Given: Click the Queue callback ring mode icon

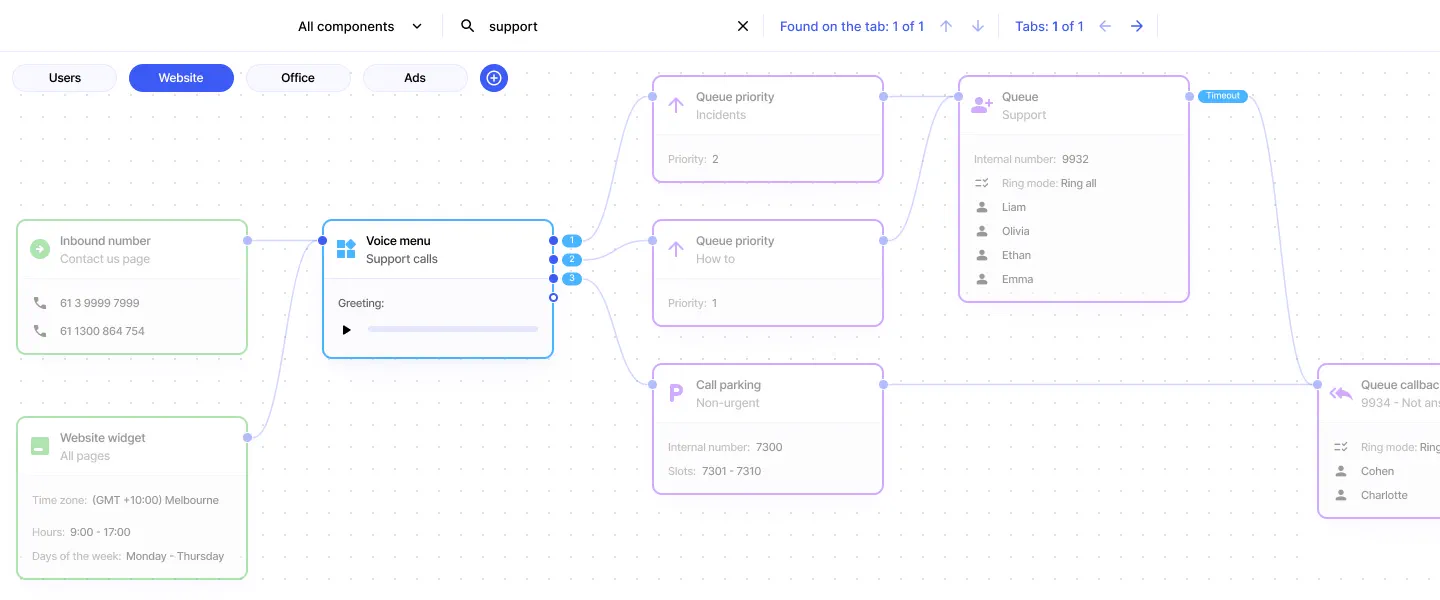Looking at the screenshot, I should pos(1340,447).
